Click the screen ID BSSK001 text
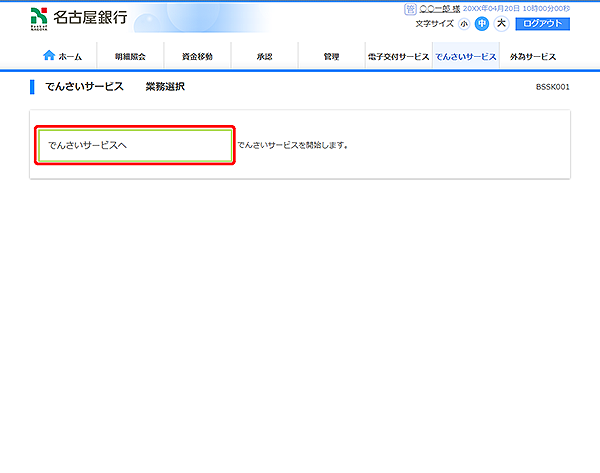Screen dimensions: 600x473 click(x=553, y=88)
